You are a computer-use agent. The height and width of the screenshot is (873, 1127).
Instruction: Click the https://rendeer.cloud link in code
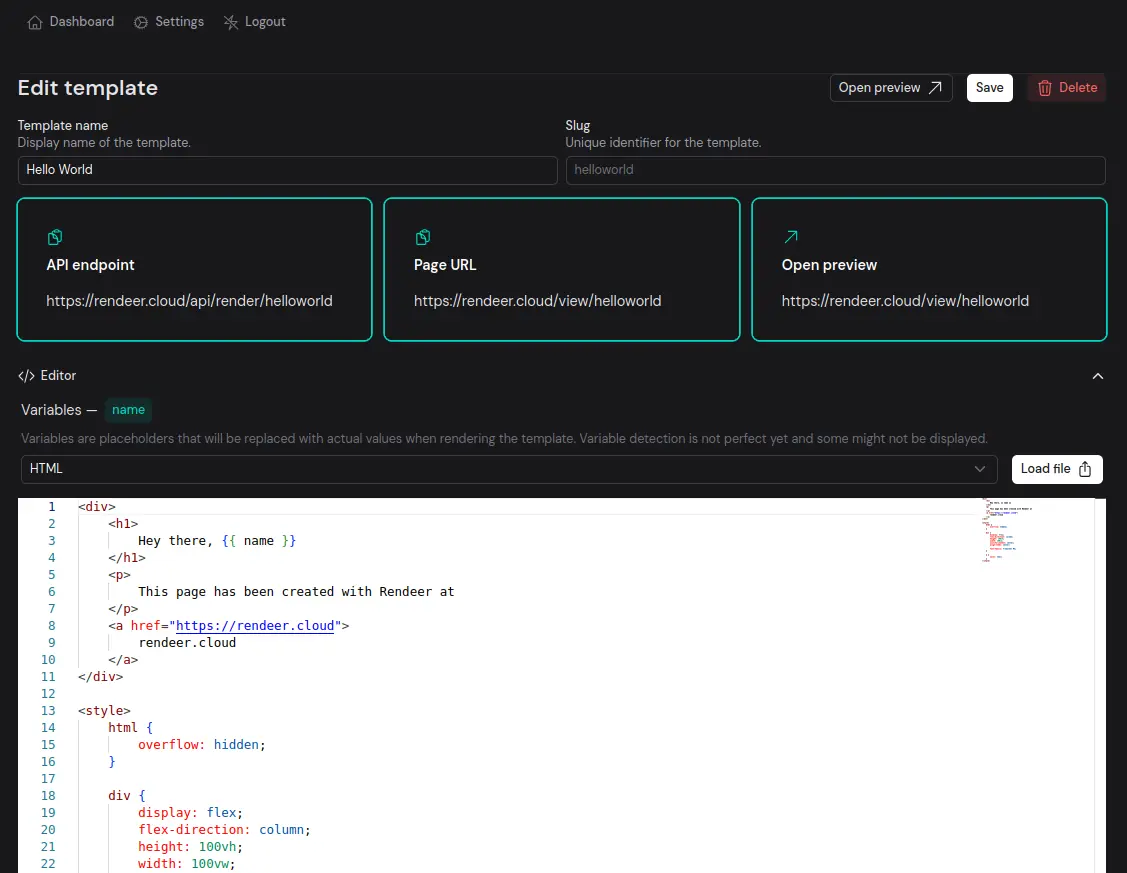click(254, 626)
